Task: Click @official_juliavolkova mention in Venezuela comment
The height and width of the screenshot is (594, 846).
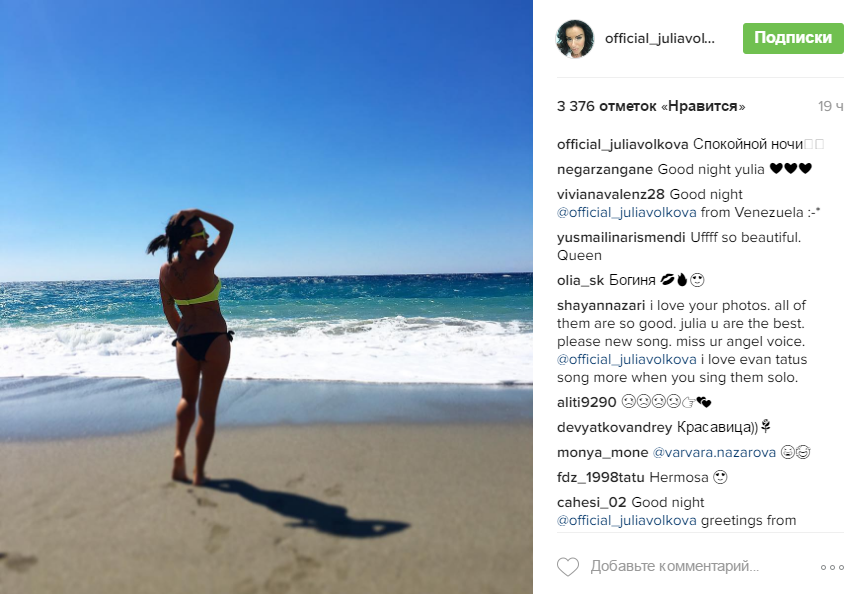Action: 626,213
